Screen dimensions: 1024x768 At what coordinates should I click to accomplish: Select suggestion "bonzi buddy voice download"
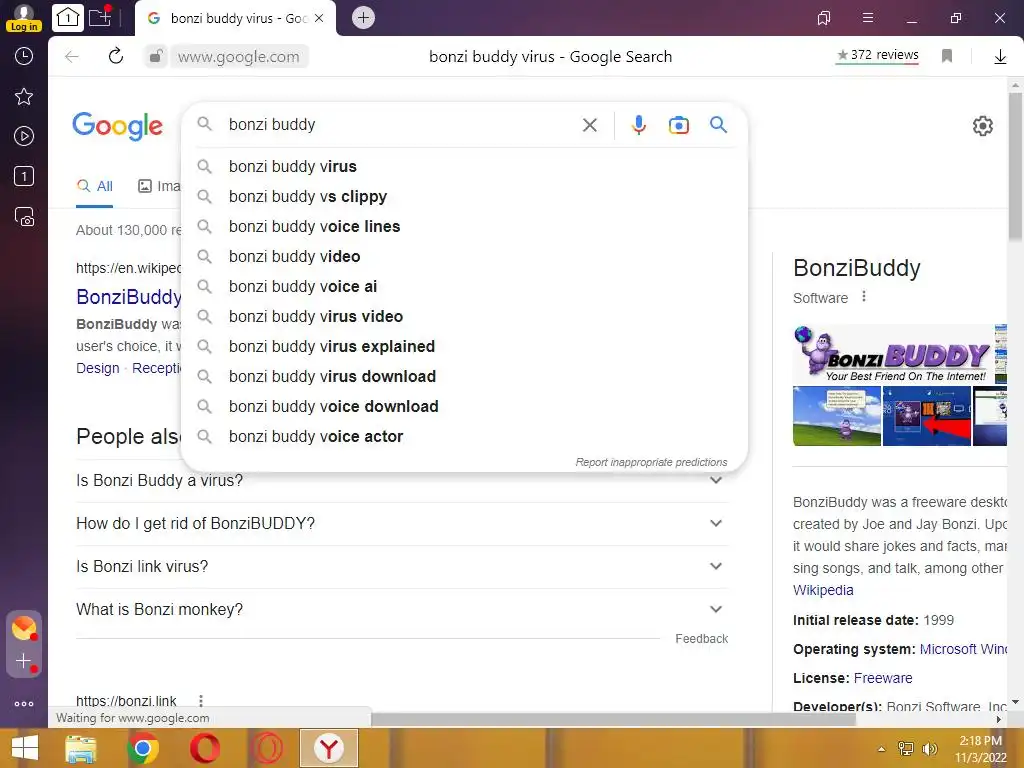[464, 407]
